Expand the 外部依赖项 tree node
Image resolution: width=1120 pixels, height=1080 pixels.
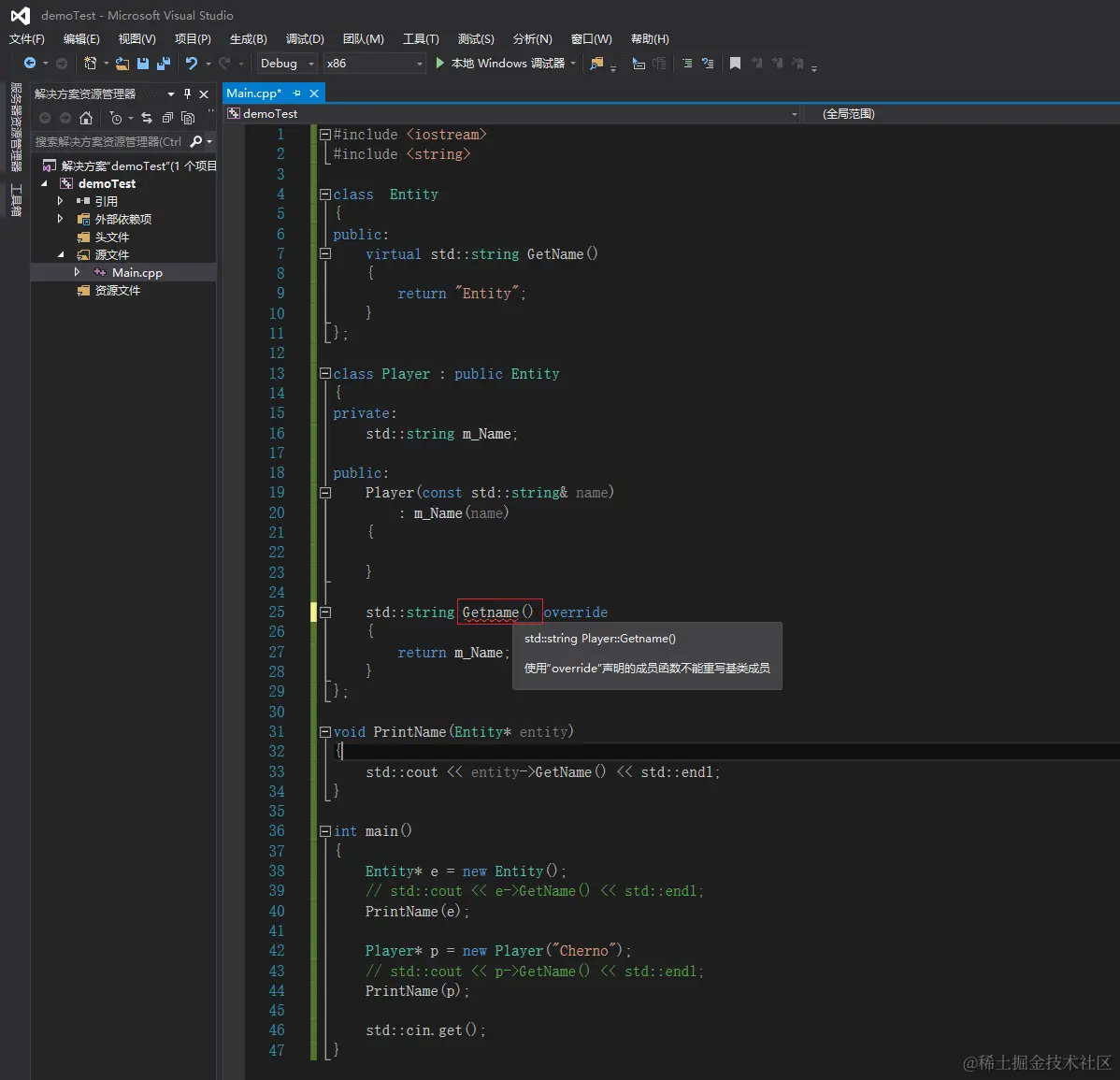tap(61, 219)
